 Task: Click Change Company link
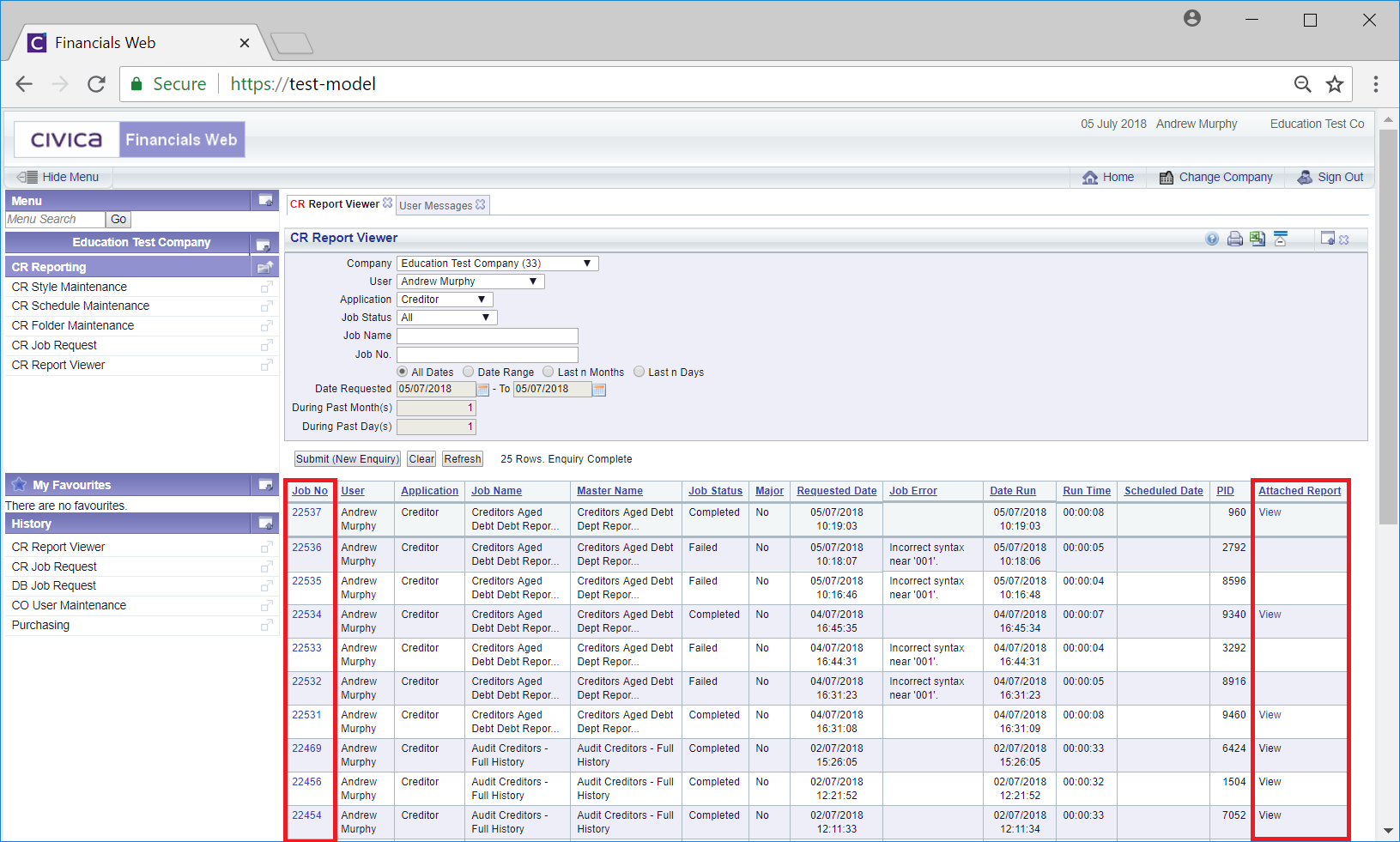click(1215, 177)
